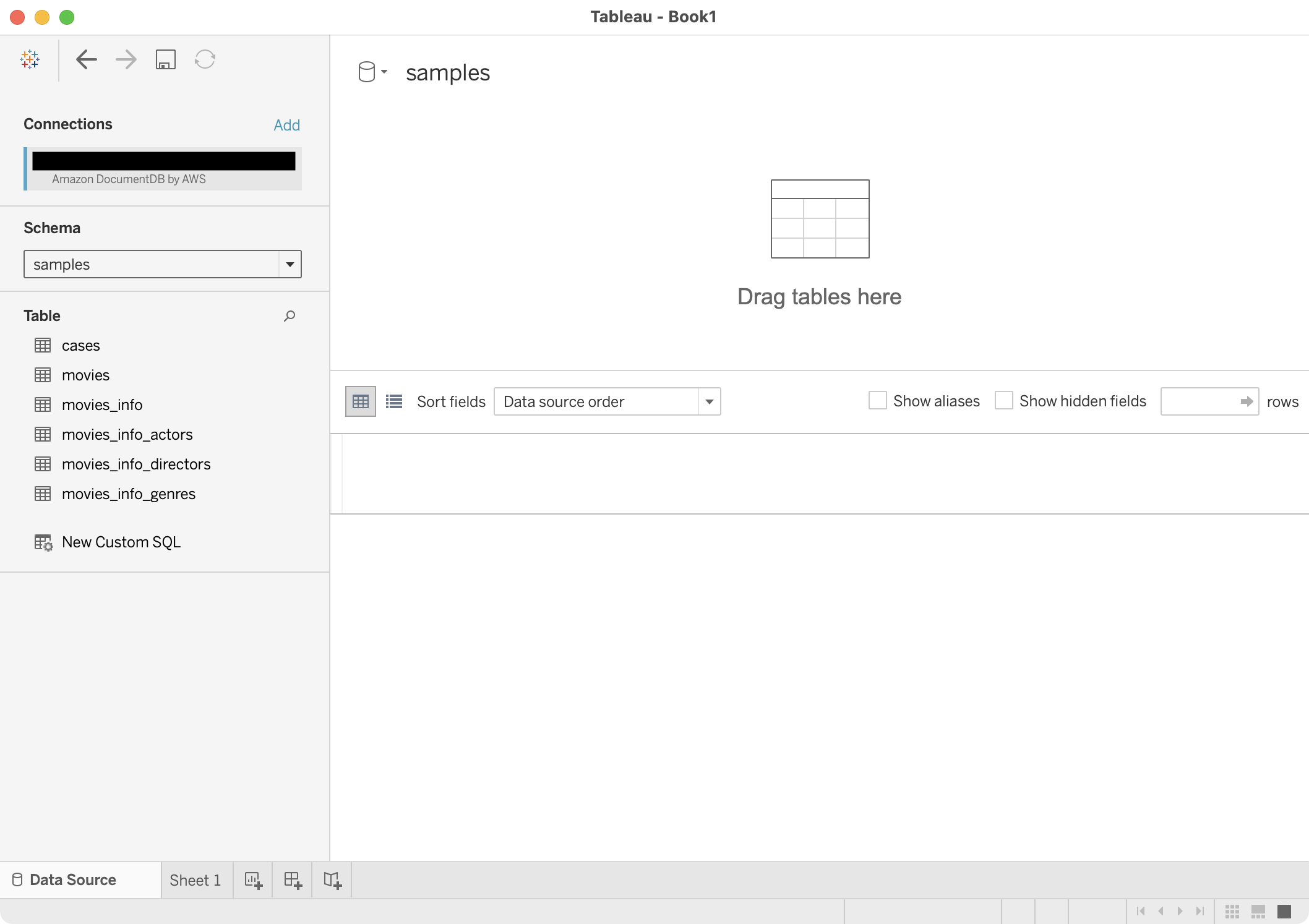Create a new dashboard icon
This screenshot has width=1309, height=924.
tap(293, 879)
